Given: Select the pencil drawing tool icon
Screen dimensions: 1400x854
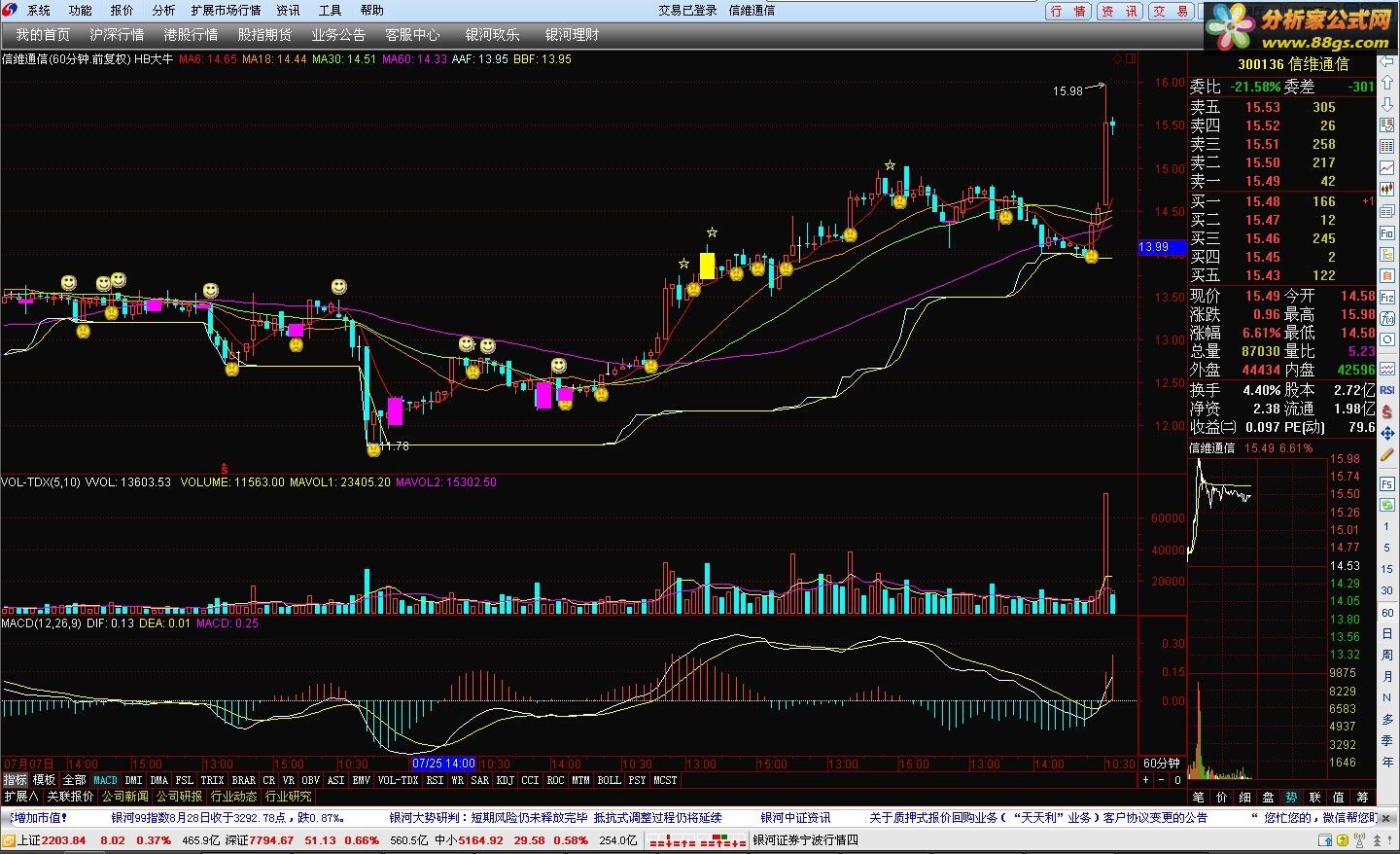Looking at the screenshot, I should (x=1387, y=455).
